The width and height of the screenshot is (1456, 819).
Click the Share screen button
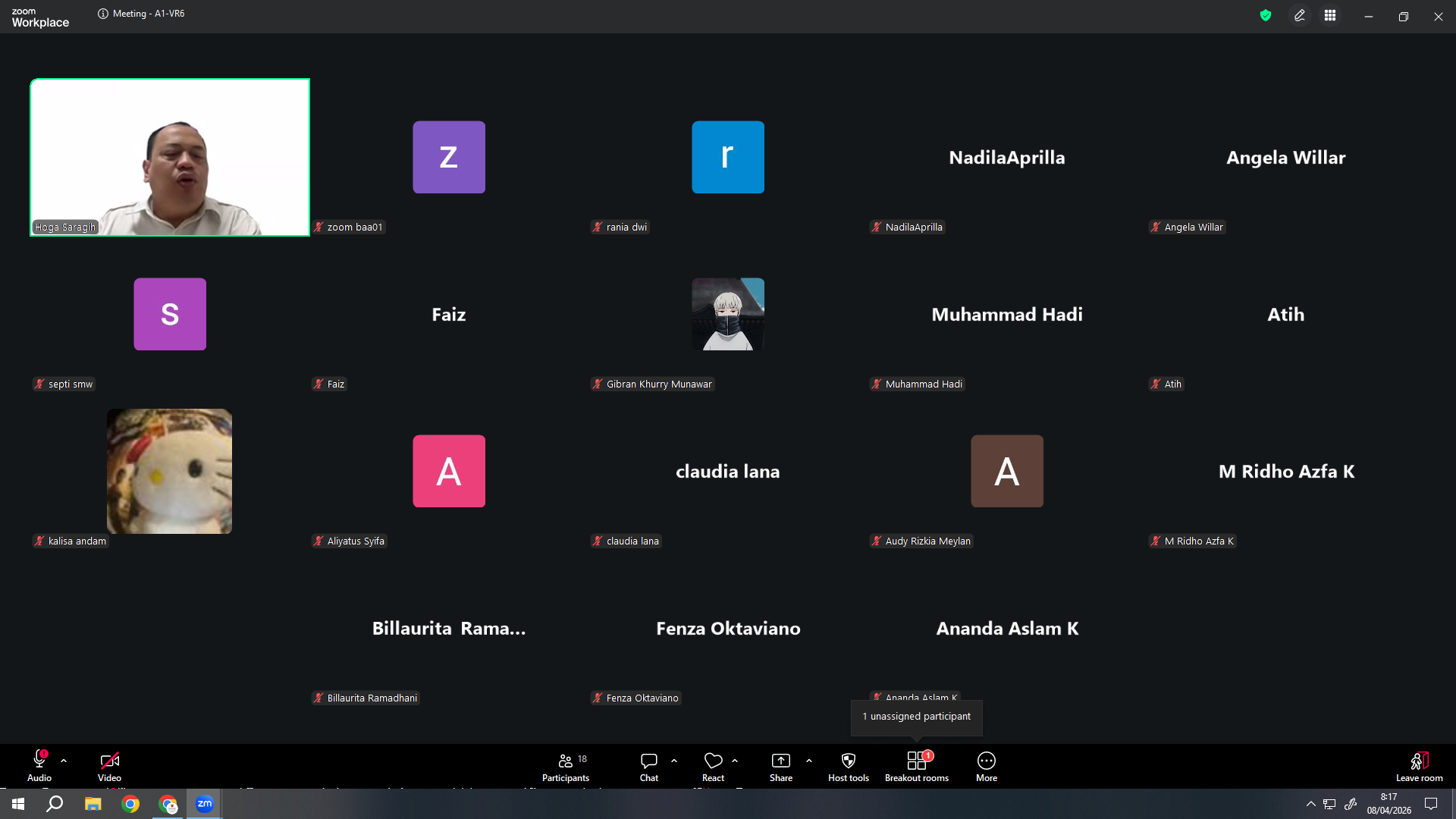point(781,766)
